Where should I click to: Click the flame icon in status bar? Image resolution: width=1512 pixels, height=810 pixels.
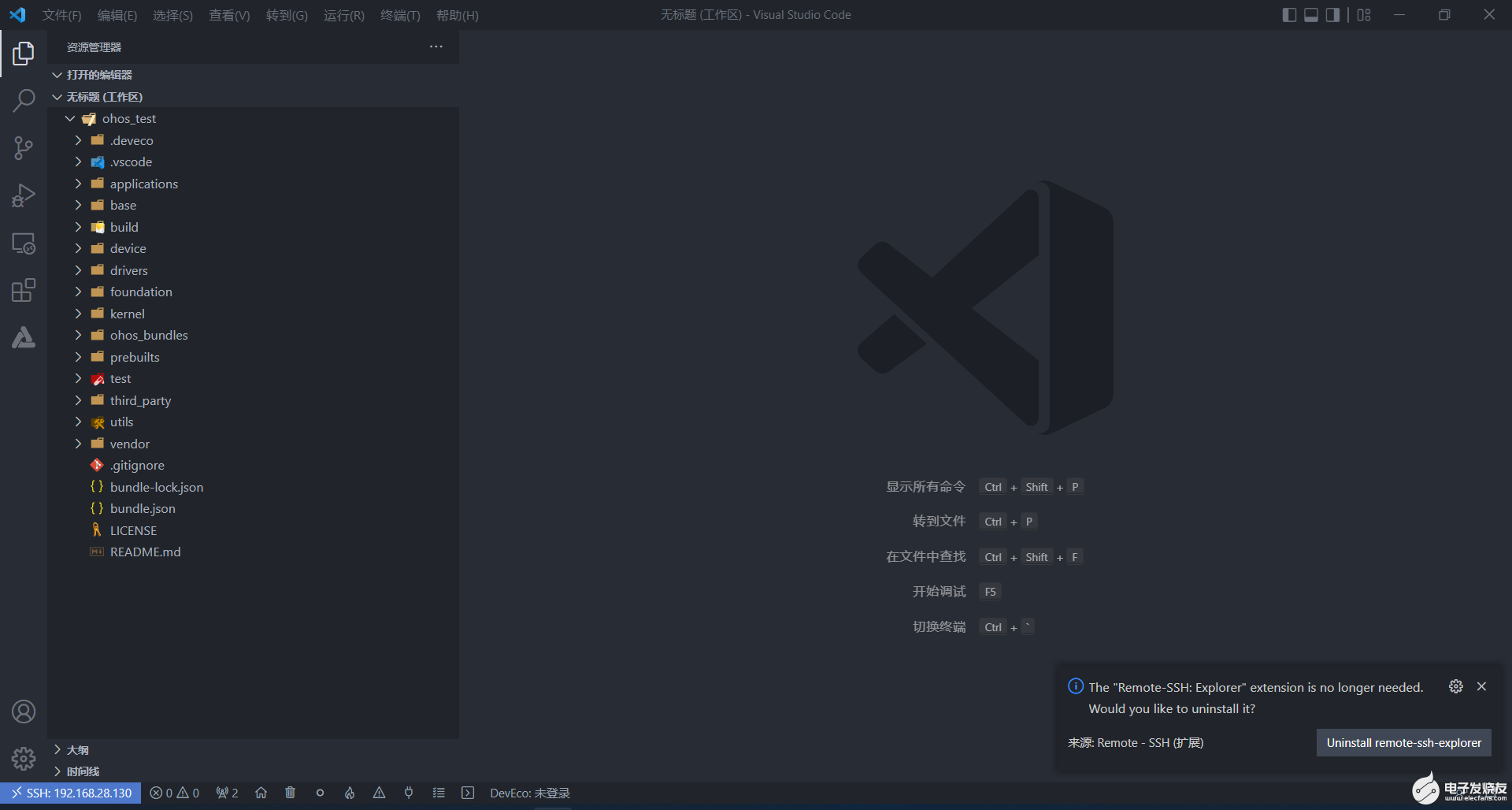350,793
